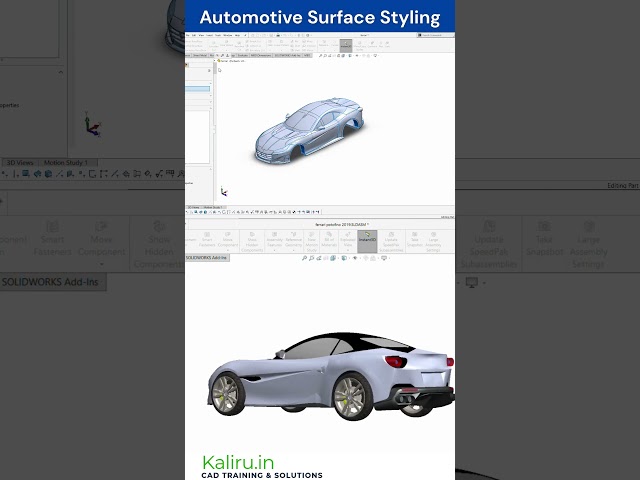Toggle Hide/Show Items eye above the rendered car
The height and width of the screenshot is (480, 640).
point(355,258)
